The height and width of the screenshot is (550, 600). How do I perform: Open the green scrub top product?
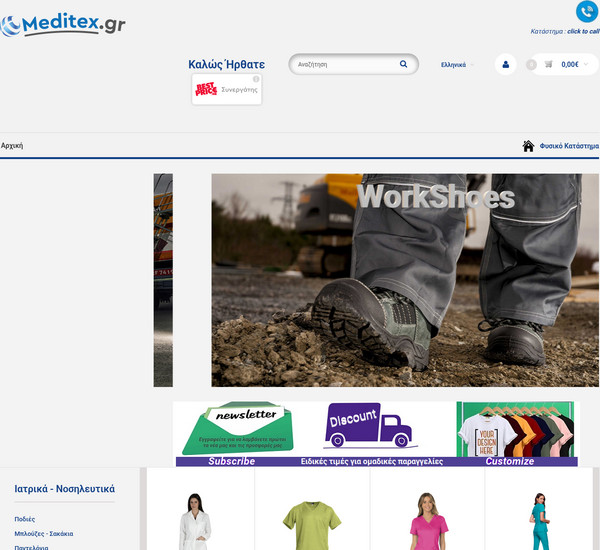point(312,525)
